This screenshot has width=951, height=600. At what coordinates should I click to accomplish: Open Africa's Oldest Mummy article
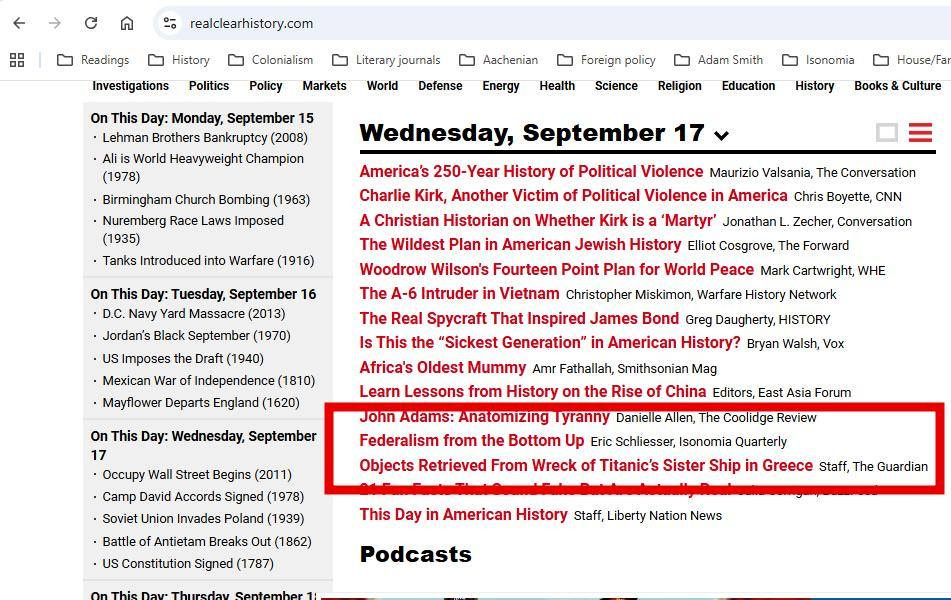[442, 368]
